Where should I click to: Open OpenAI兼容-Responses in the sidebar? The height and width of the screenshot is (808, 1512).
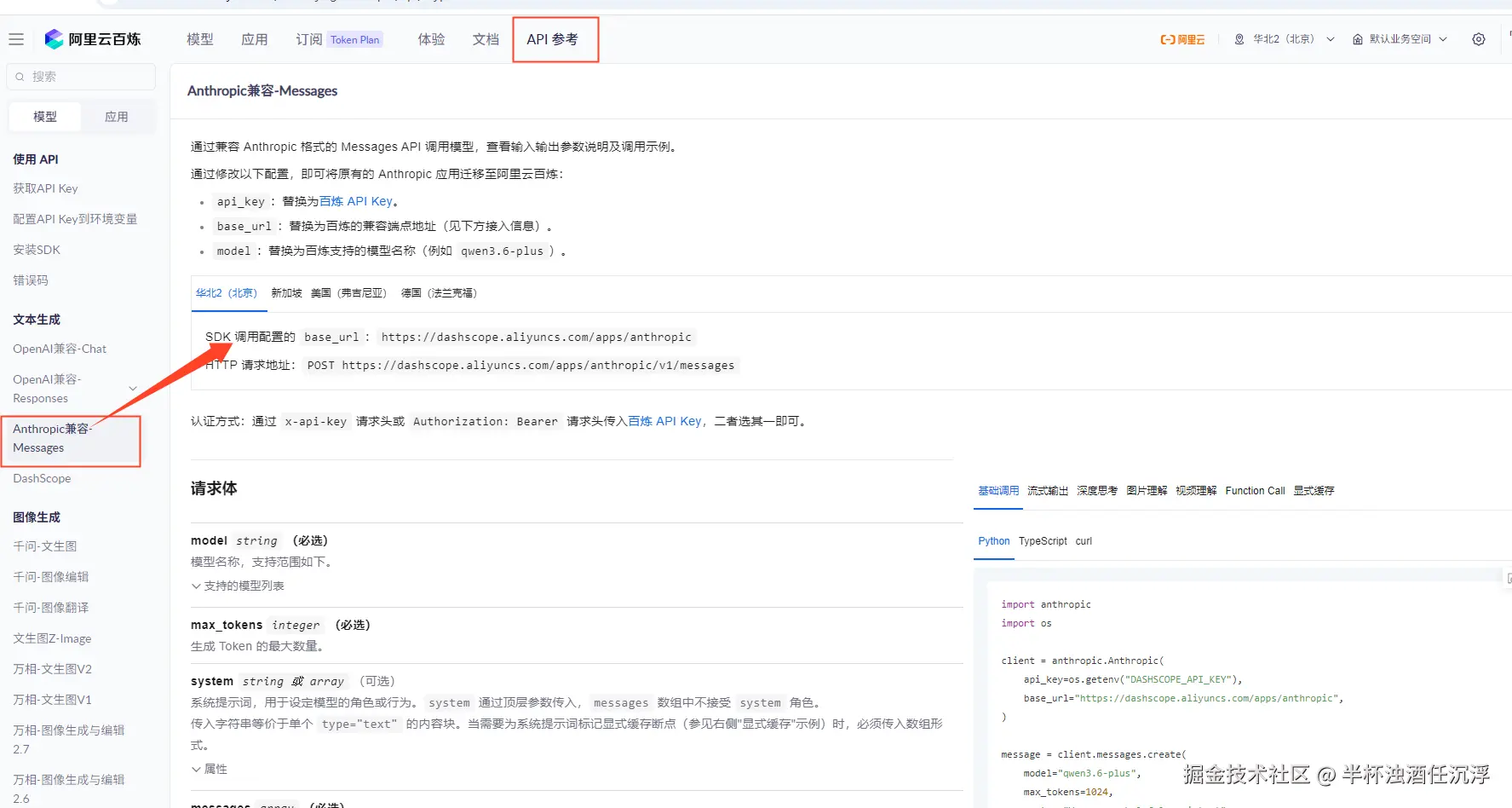(x=47, y=389)
